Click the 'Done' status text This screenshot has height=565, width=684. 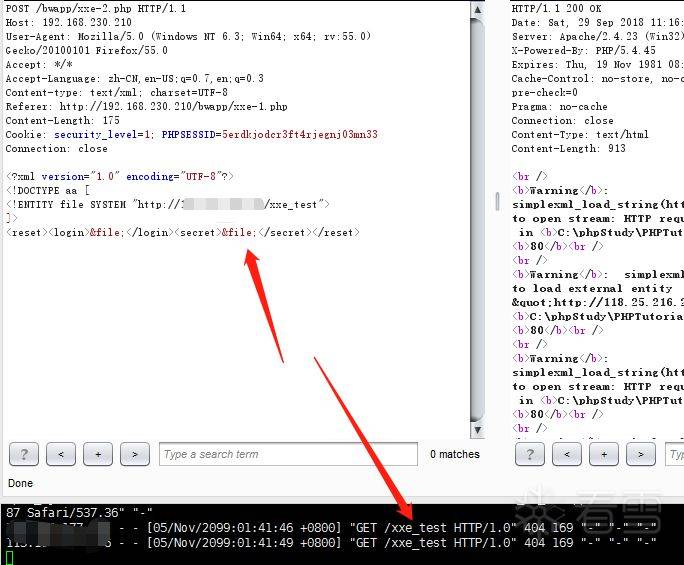[21, 483]
